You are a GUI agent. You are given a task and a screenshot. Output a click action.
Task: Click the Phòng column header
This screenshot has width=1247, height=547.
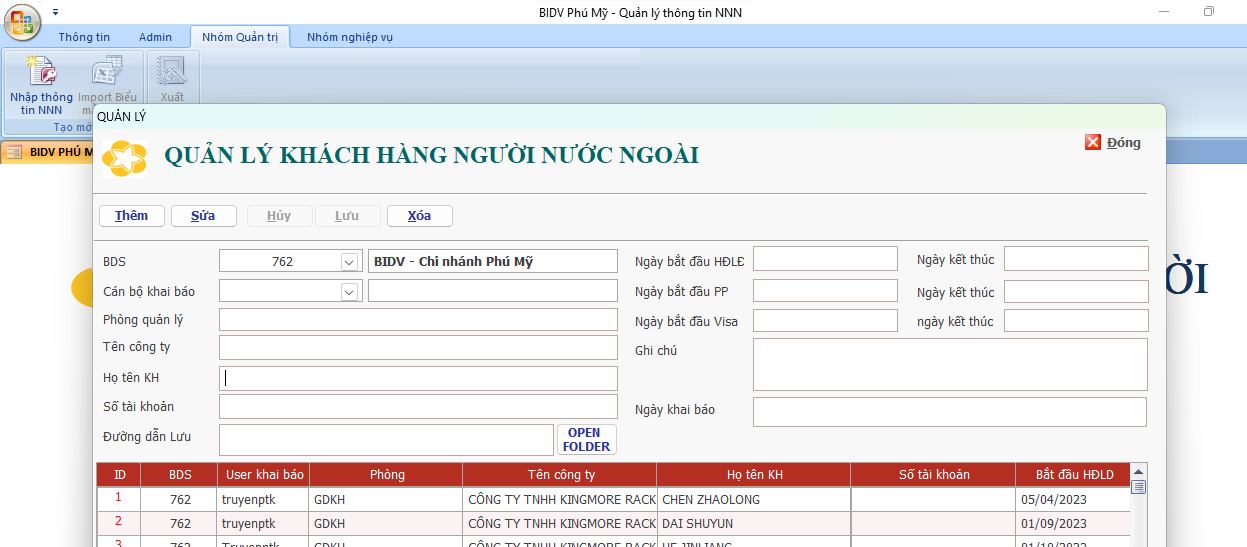[x=387, y=474]
